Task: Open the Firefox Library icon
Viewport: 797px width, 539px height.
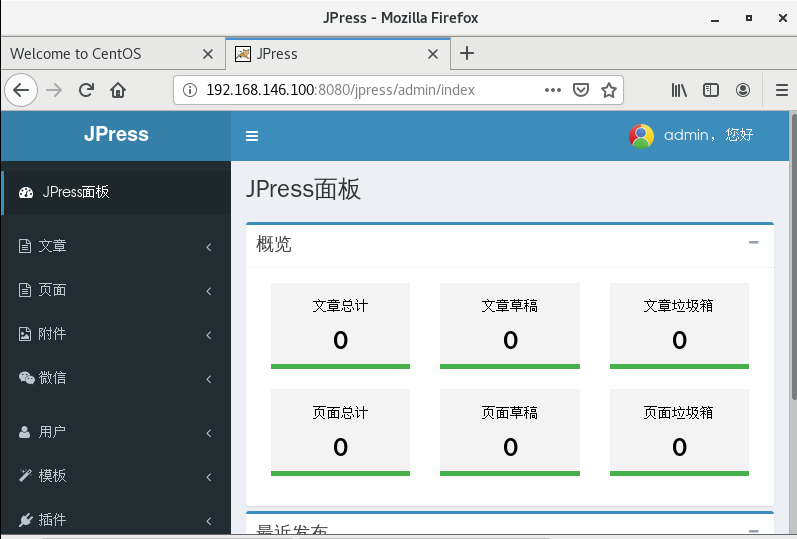Action: pos(679,90)
